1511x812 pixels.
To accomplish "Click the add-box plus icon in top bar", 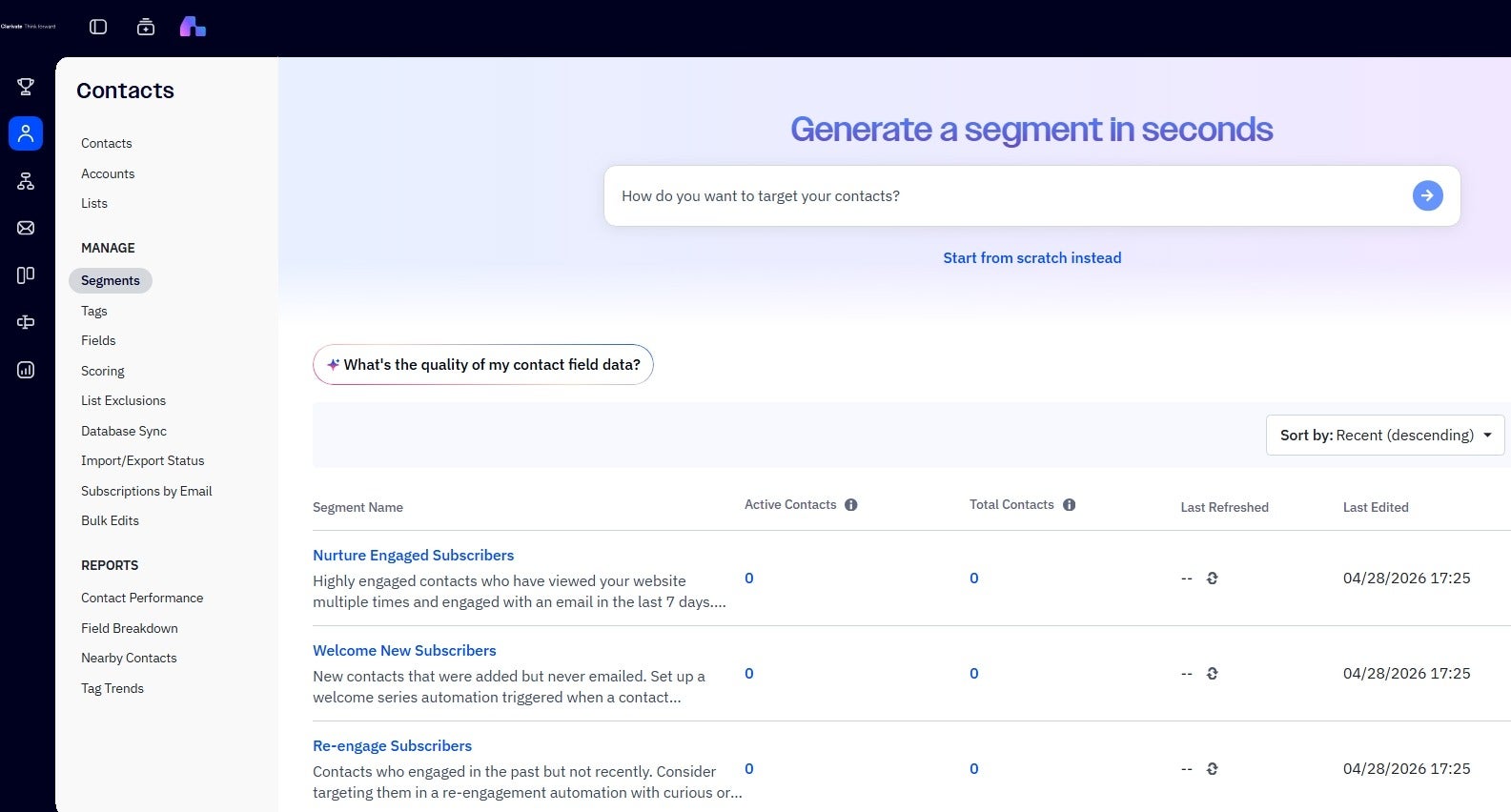I will (146, 27).
